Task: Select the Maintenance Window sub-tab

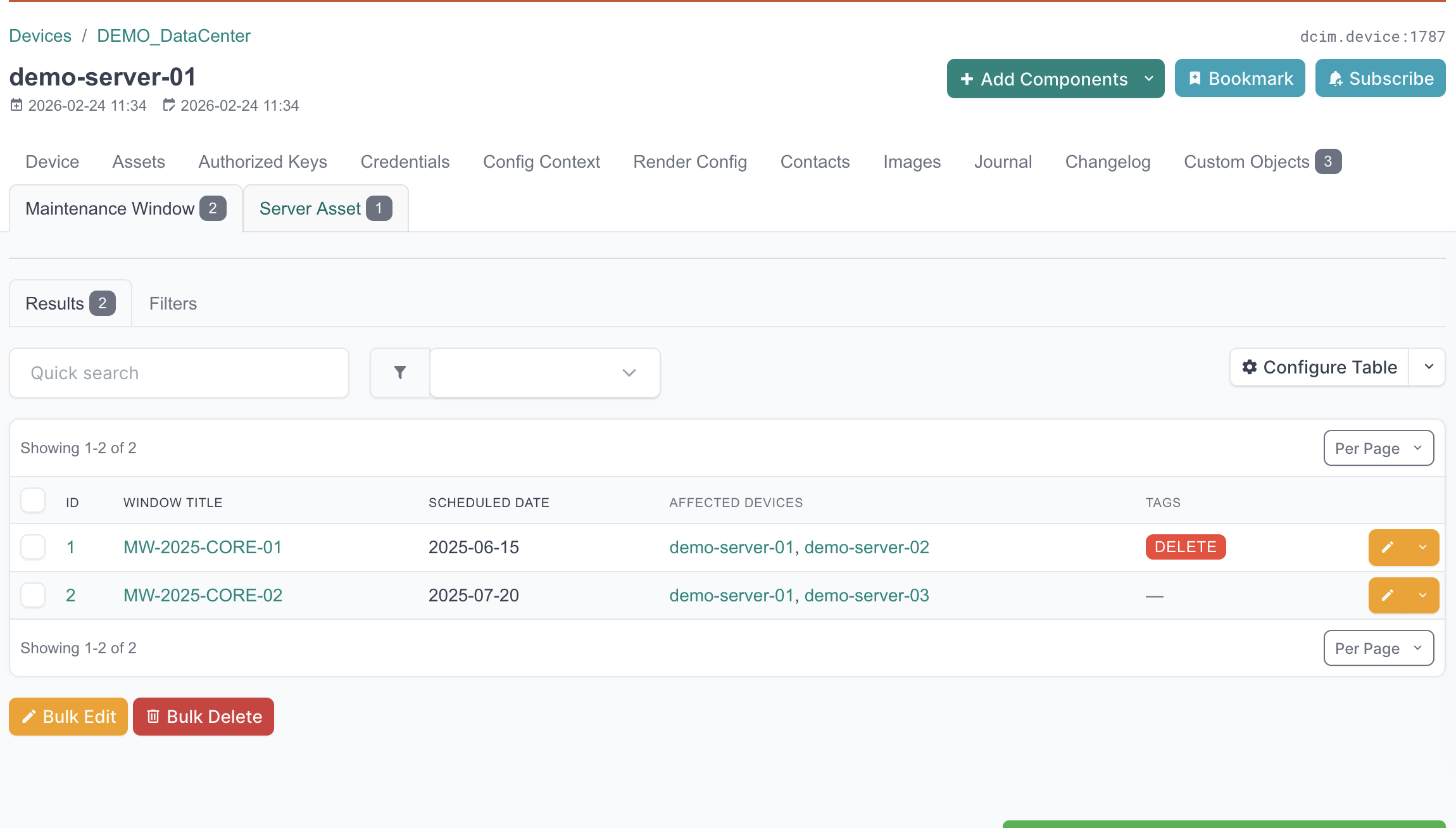Action: [x=125, y=208]
